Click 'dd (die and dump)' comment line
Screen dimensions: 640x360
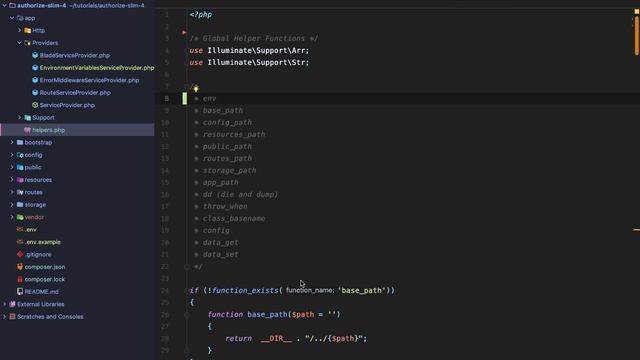pos(240,195)
